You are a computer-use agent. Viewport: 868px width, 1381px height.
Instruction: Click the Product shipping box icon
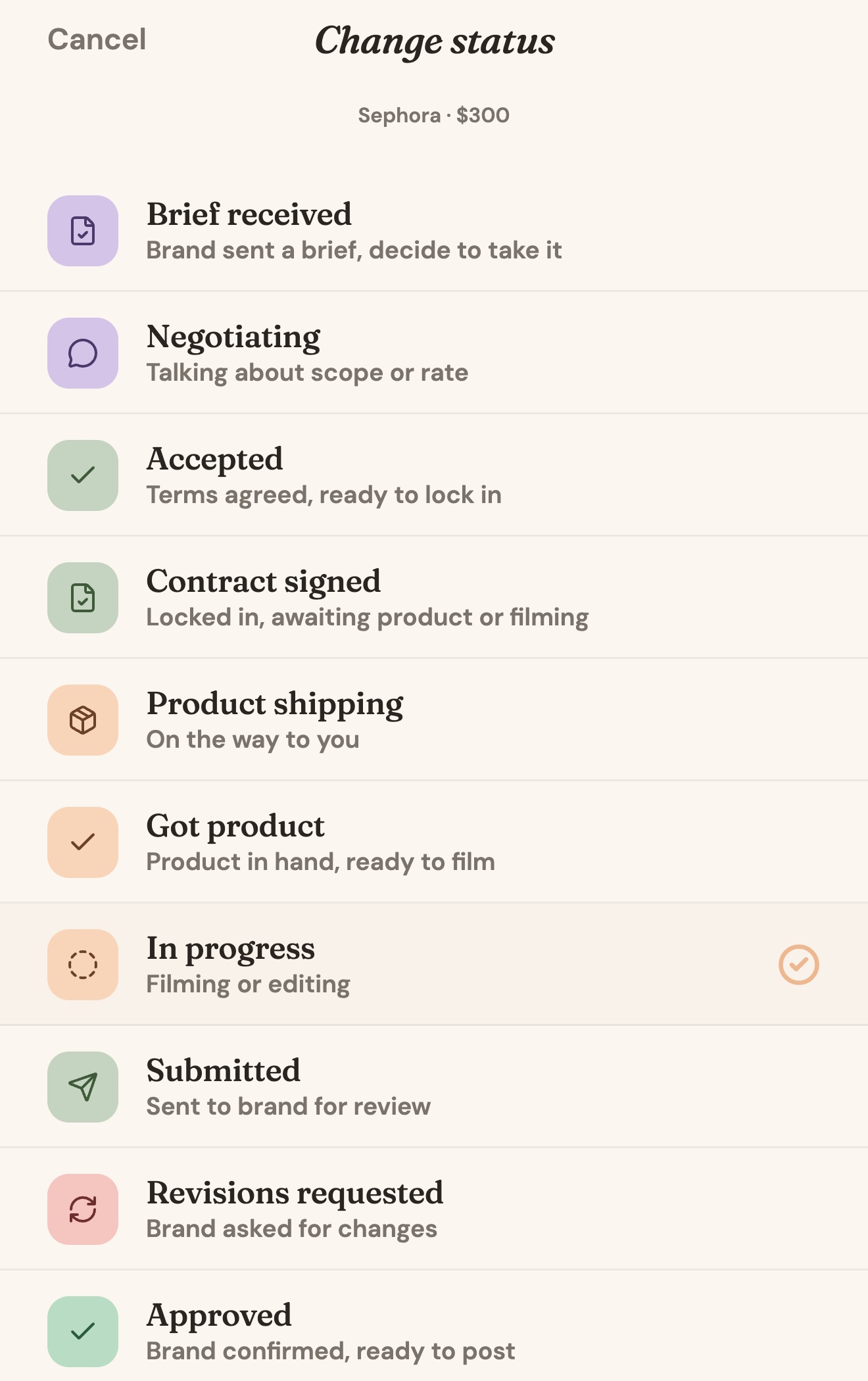click(x=83, y=720)
